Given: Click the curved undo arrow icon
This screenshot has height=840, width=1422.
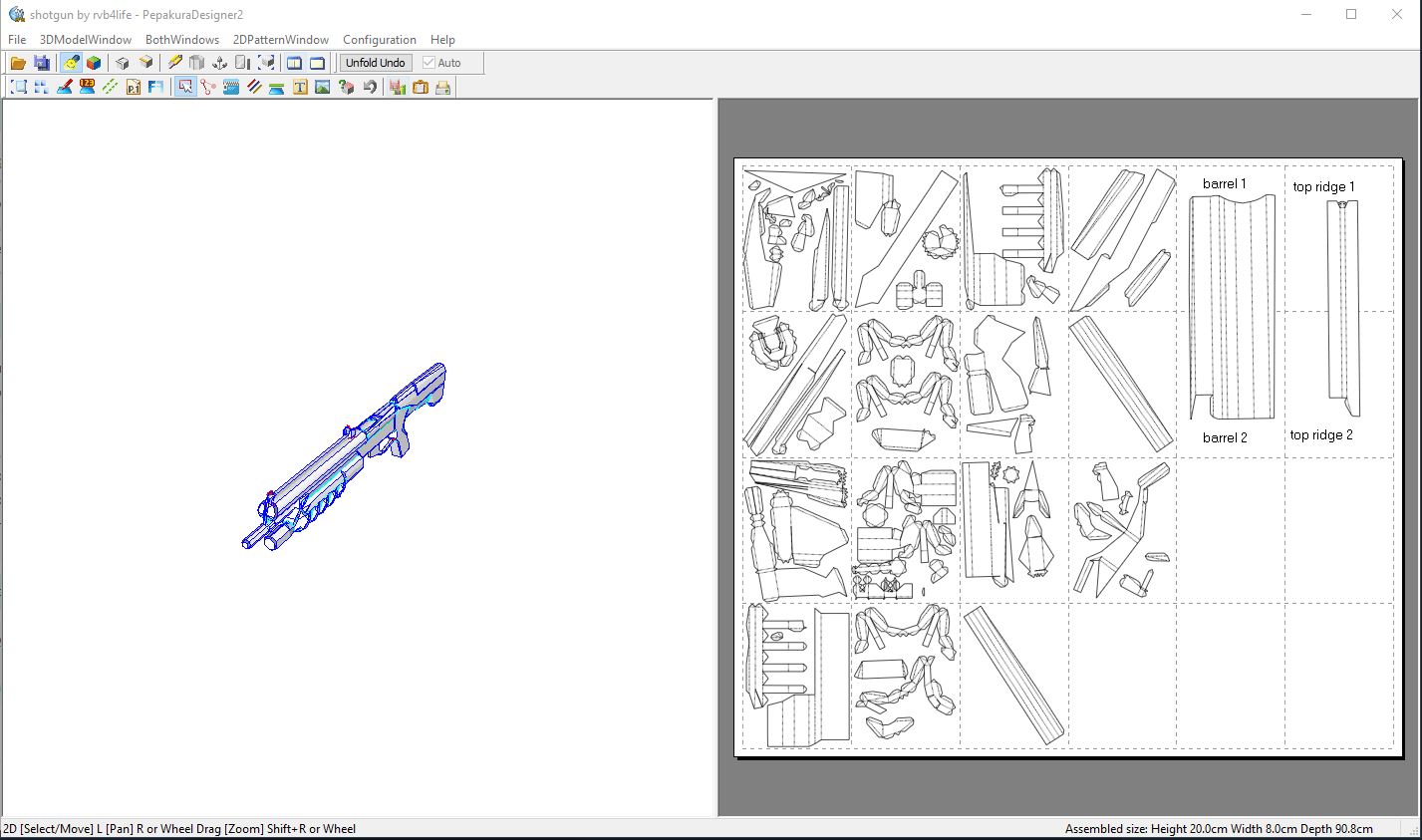Looking at the screenshot, I should click(x=369, y=88).
